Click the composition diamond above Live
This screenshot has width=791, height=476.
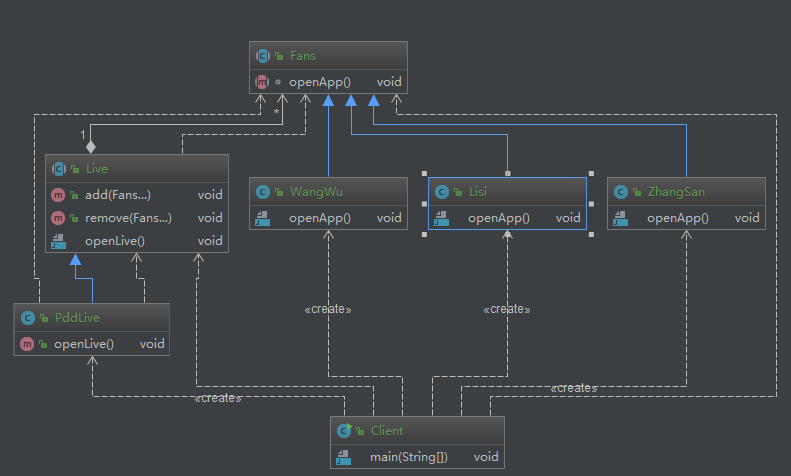[x=91, y=146]
